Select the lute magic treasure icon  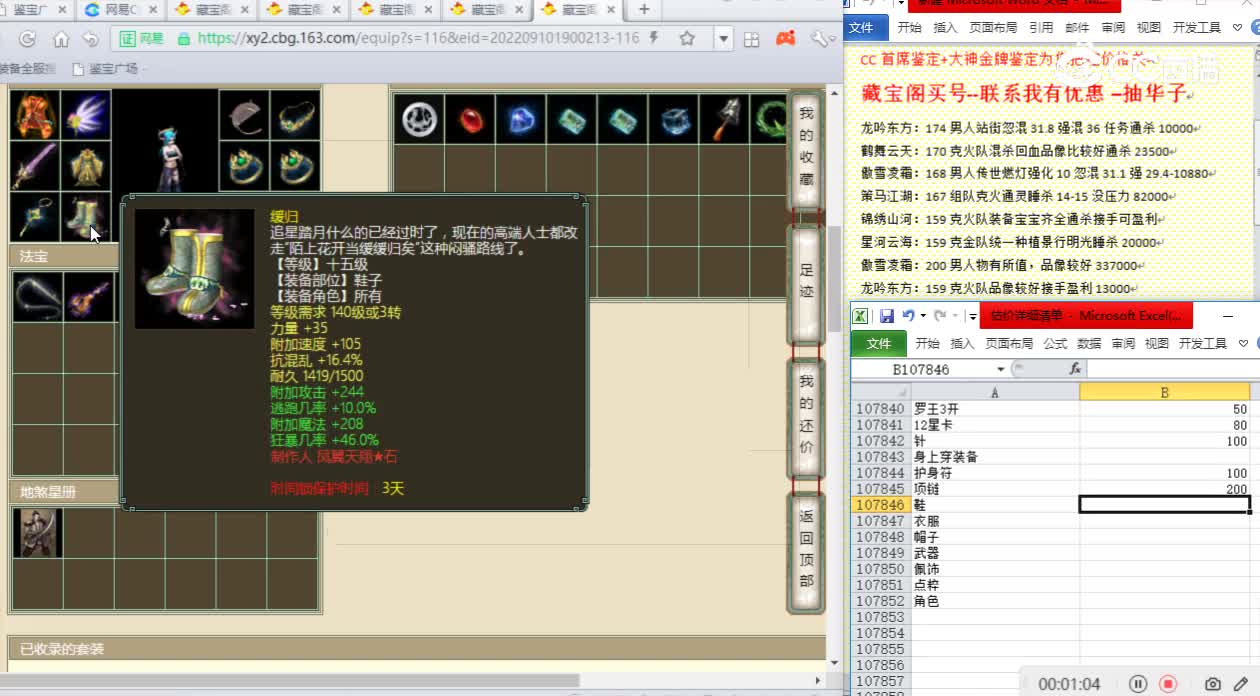click(x=89, y=297)
